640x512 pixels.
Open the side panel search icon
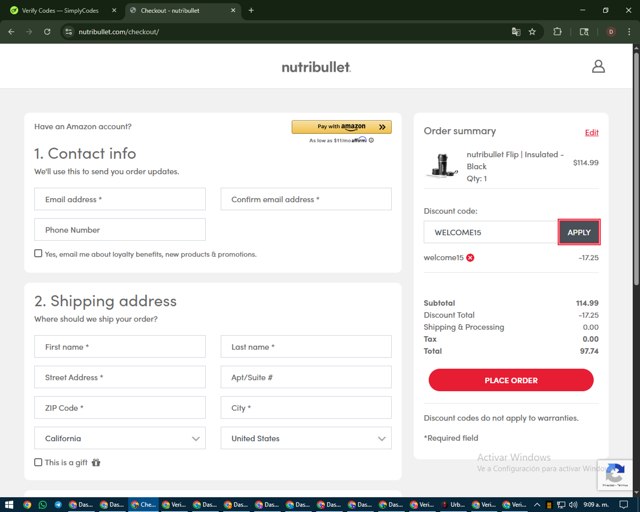[584, 32]
